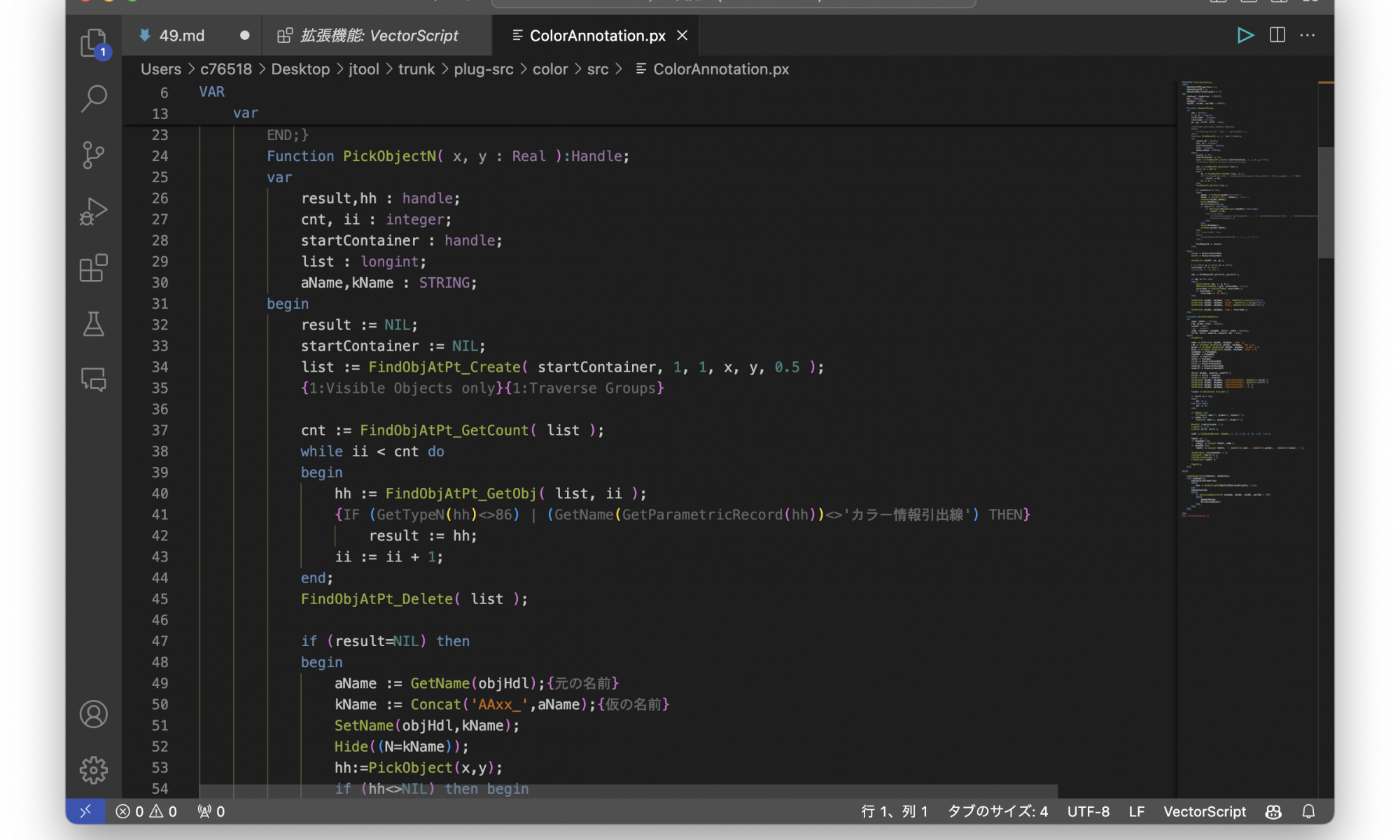Screen dimensions: 1400x840
Task: Click on Function PickObjectN declaration
Action: coord(448,156)
